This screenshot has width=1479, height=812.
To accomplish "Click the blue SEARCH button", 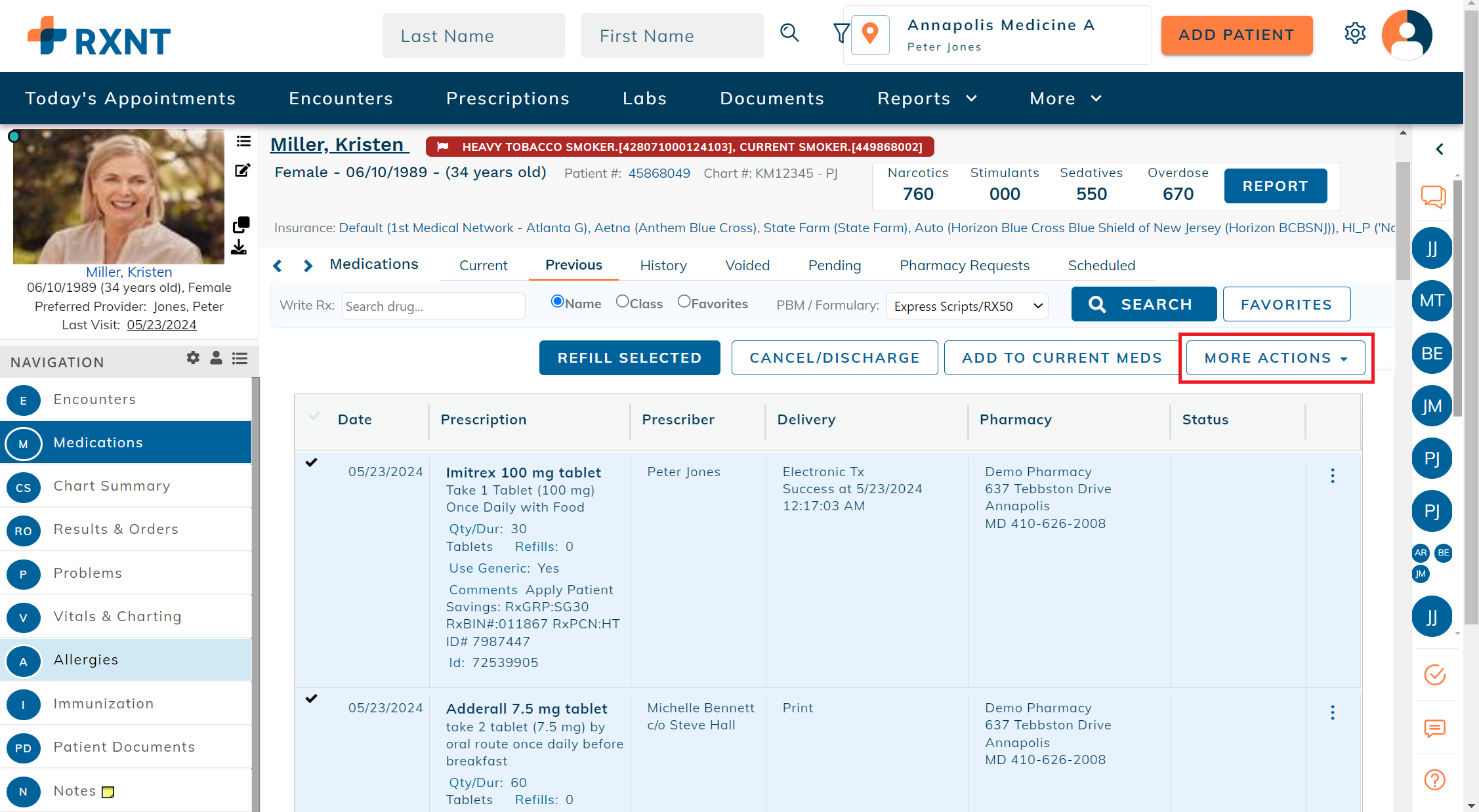I will (1144, 304).
